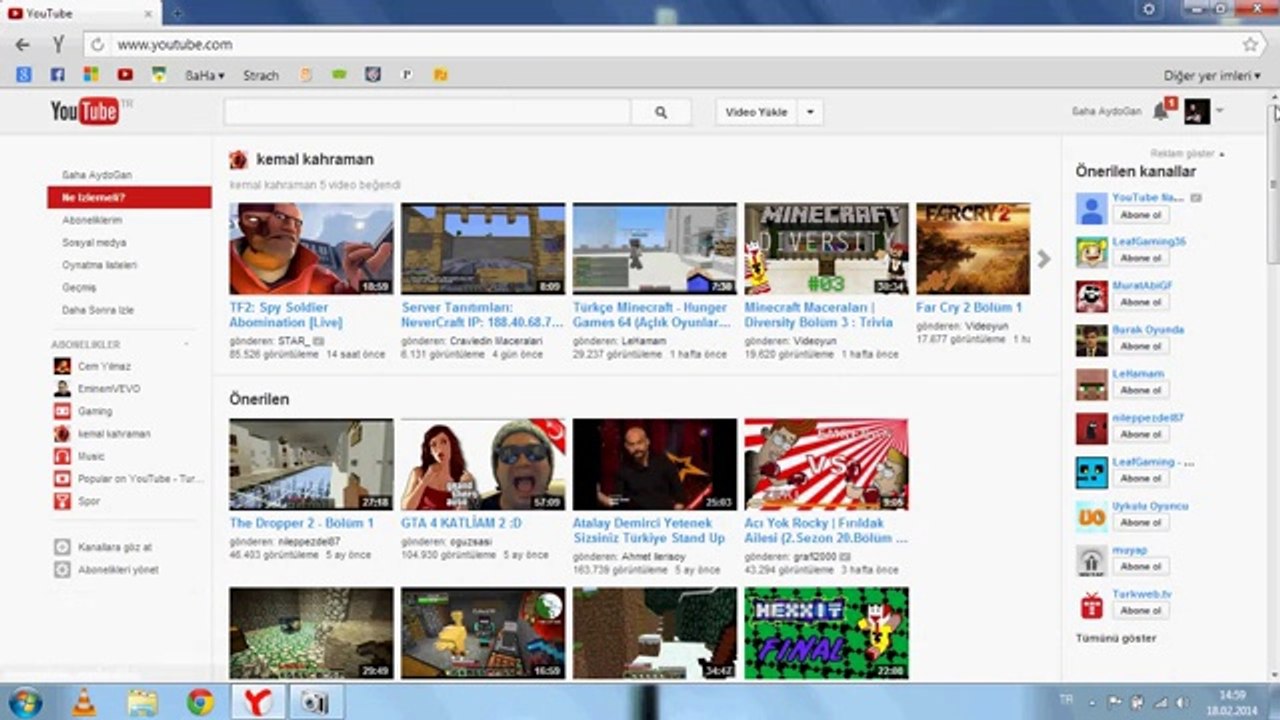
Task: Bookmark this page with the star icon
Action: coord(1250,45)
